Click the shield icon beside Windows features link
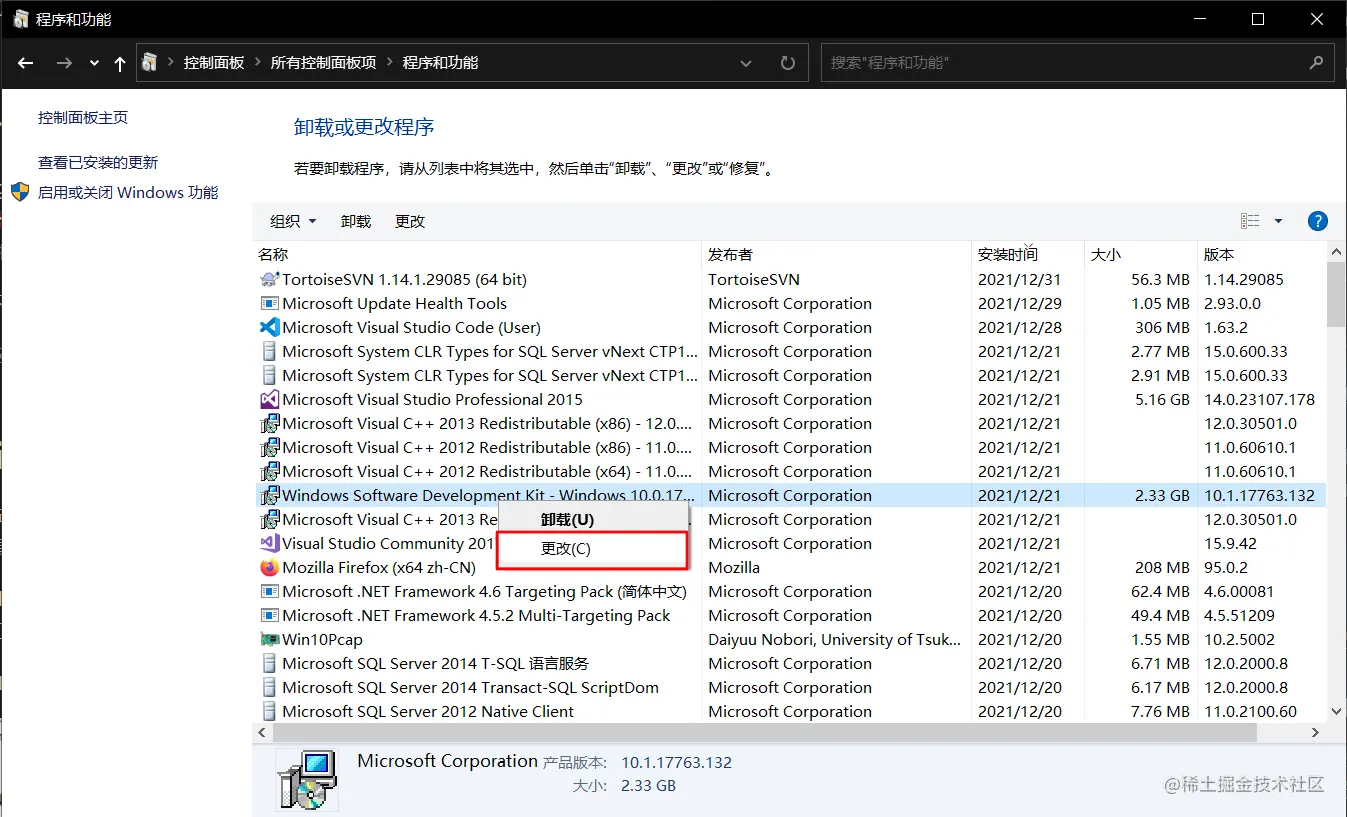This screenshot has height=817, width=1347. tap(20, 192)
